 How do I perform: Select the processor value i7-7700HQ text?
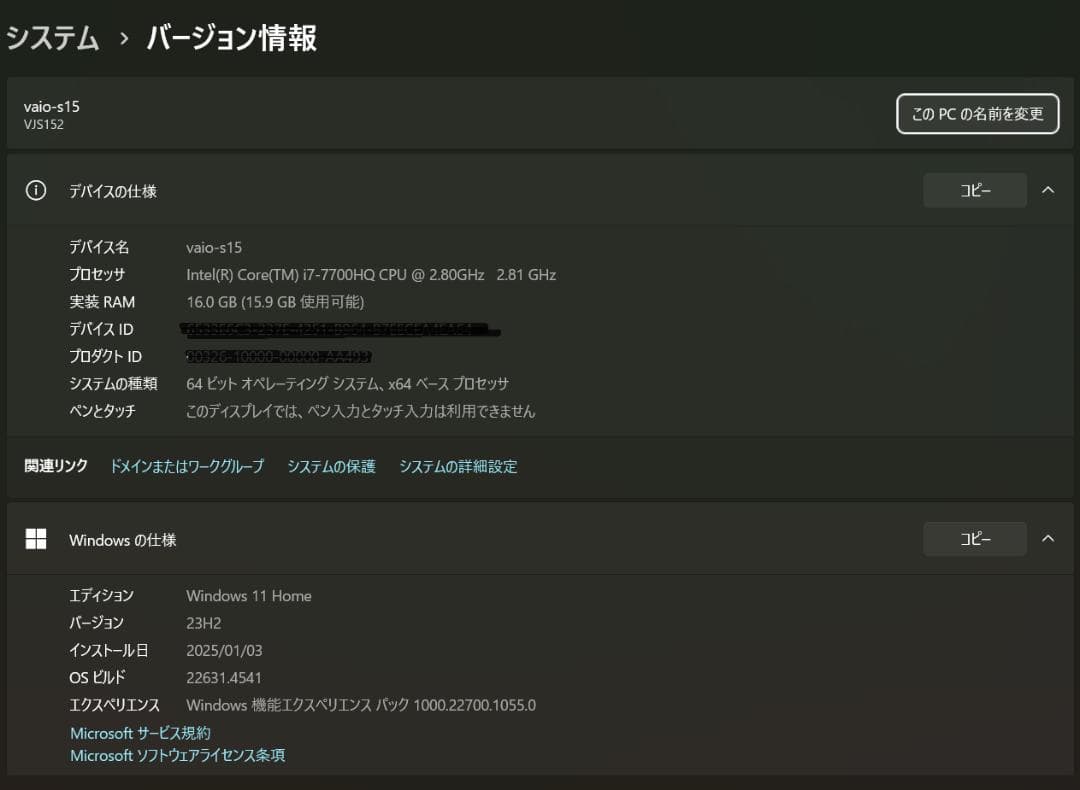[371, 275]
